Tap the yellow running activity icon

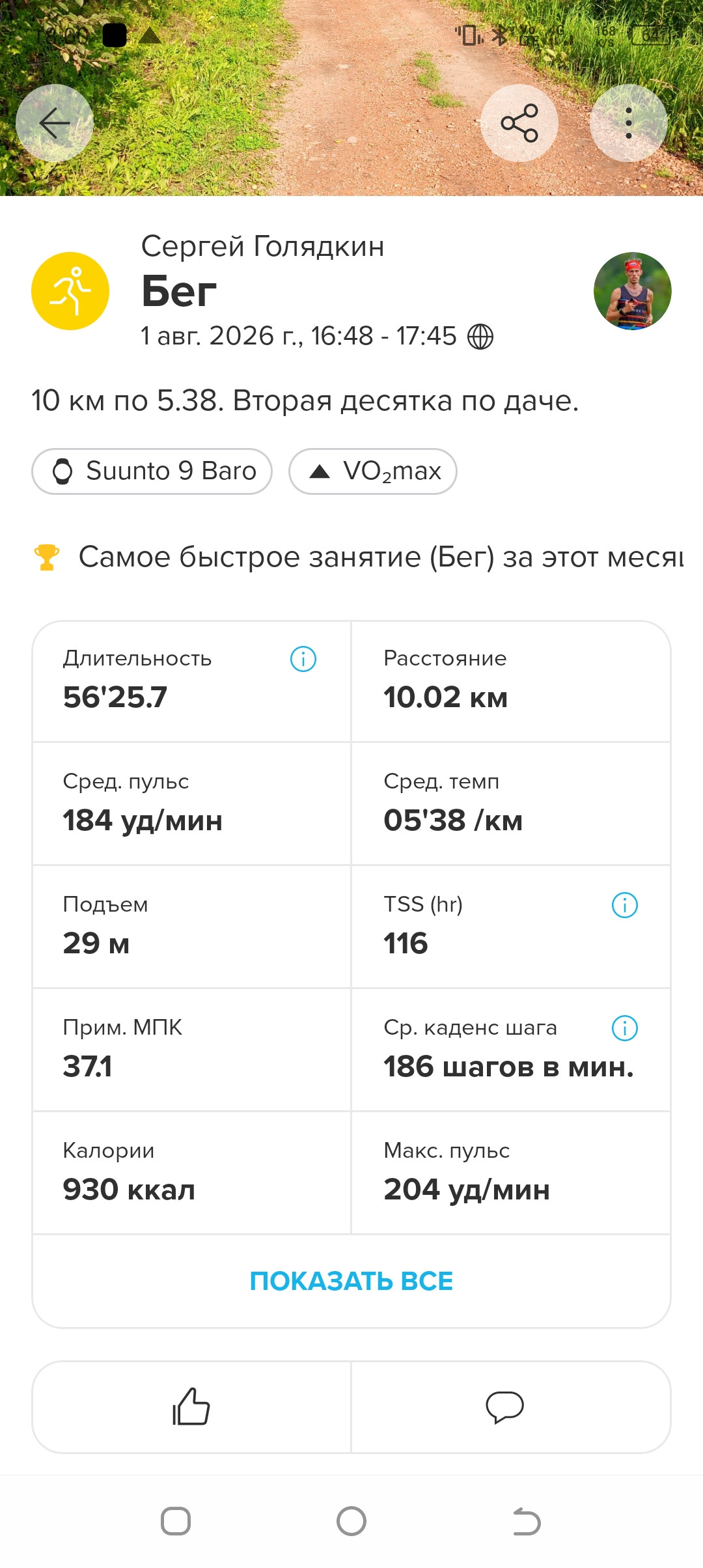(70, 291)
